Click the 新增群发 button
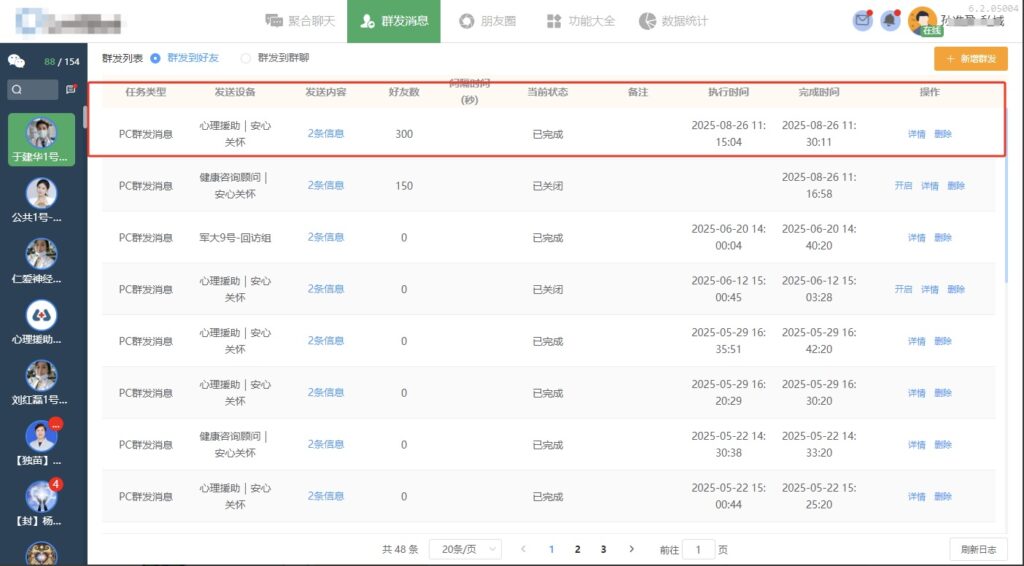Viewport: 1024px width, 566px height. (970, 59)
